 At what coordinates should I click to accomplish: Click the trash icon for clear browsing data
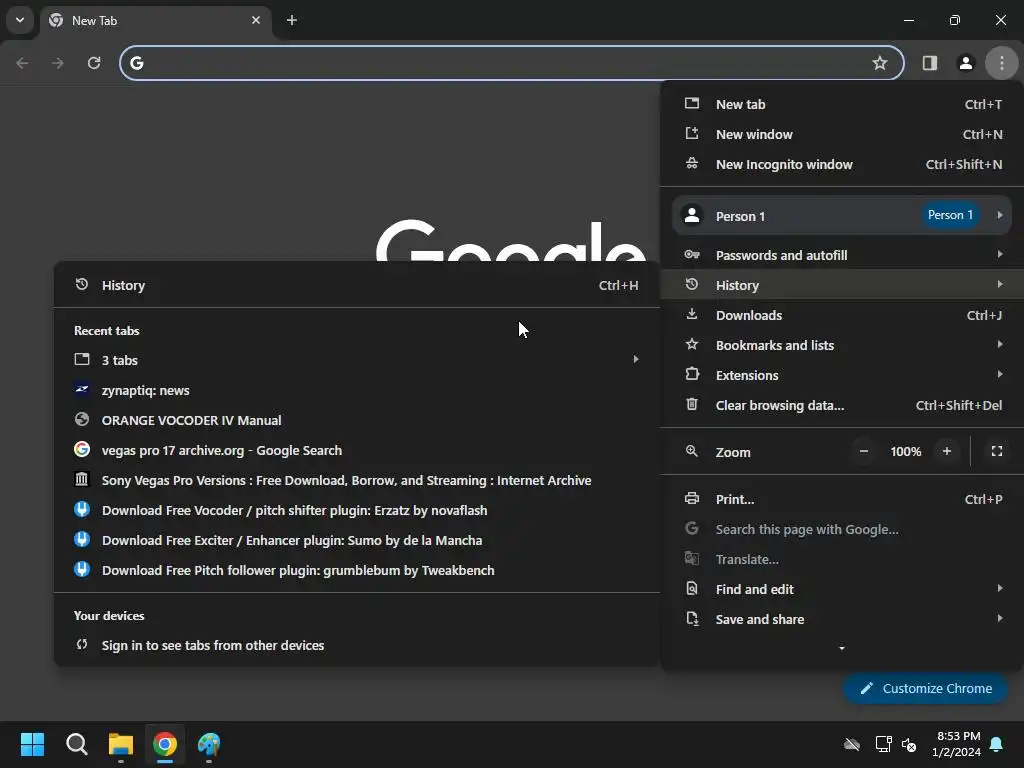coord(692,404)
